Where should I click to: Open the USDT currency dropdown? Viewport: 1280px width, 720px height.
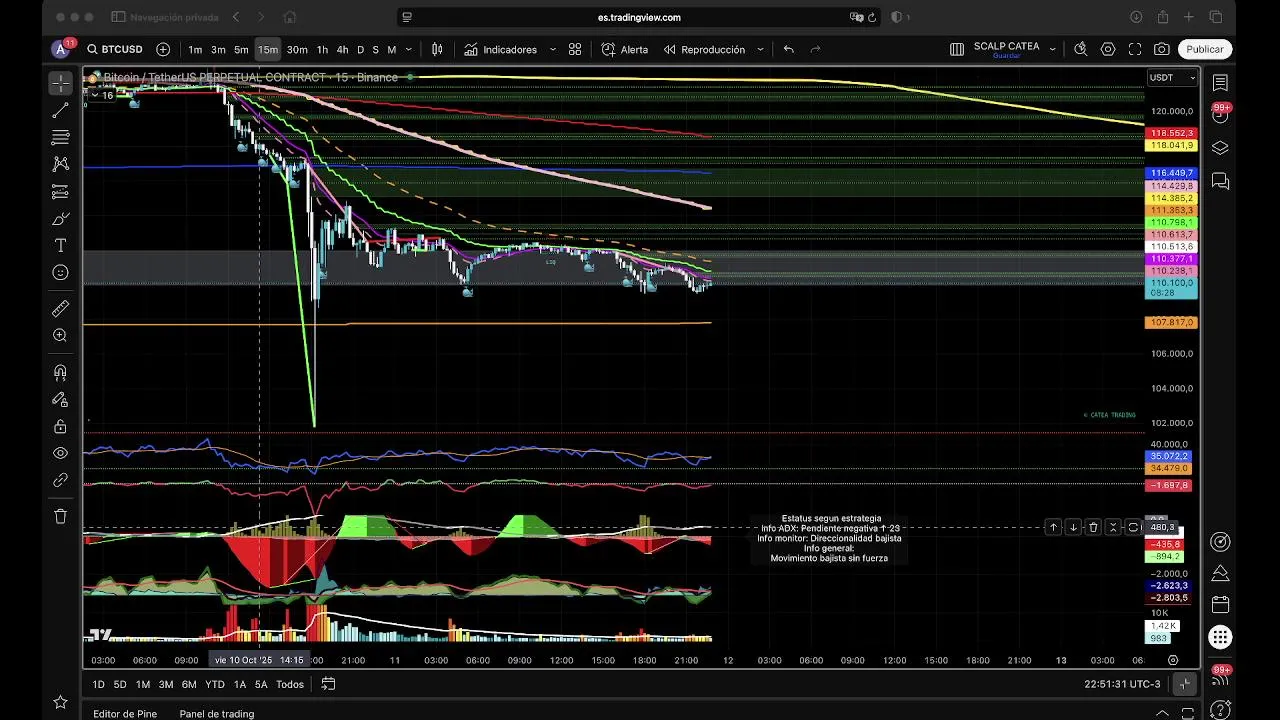pyautogui.click(x=1172, y=77)
